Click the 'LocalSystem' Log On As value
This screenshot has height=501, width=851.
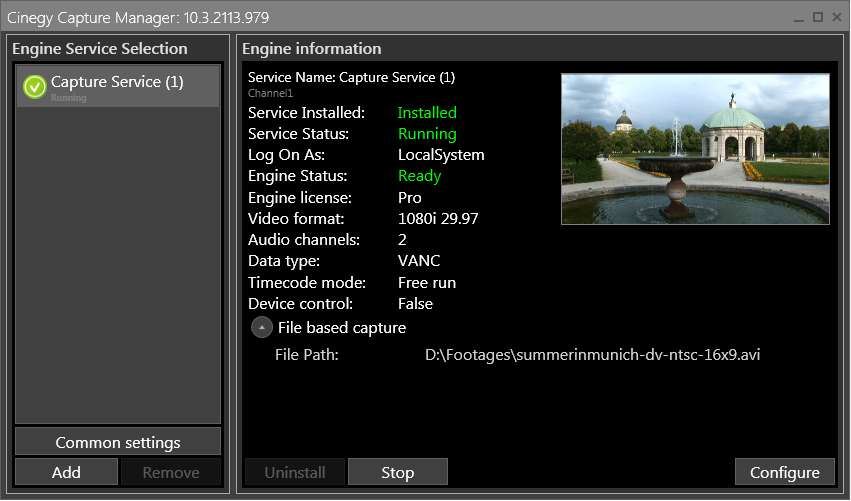click(441, 155)
